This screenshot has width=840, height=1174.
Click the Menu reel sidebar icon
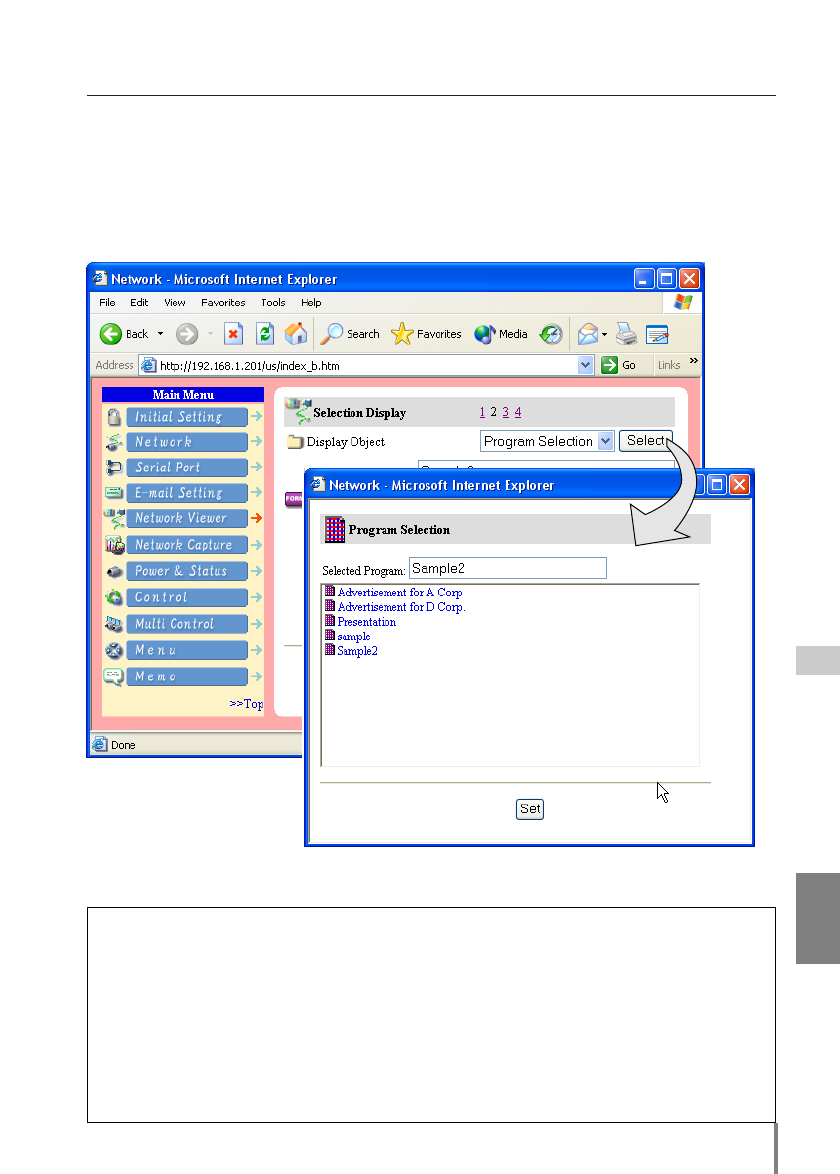[114, 650]
